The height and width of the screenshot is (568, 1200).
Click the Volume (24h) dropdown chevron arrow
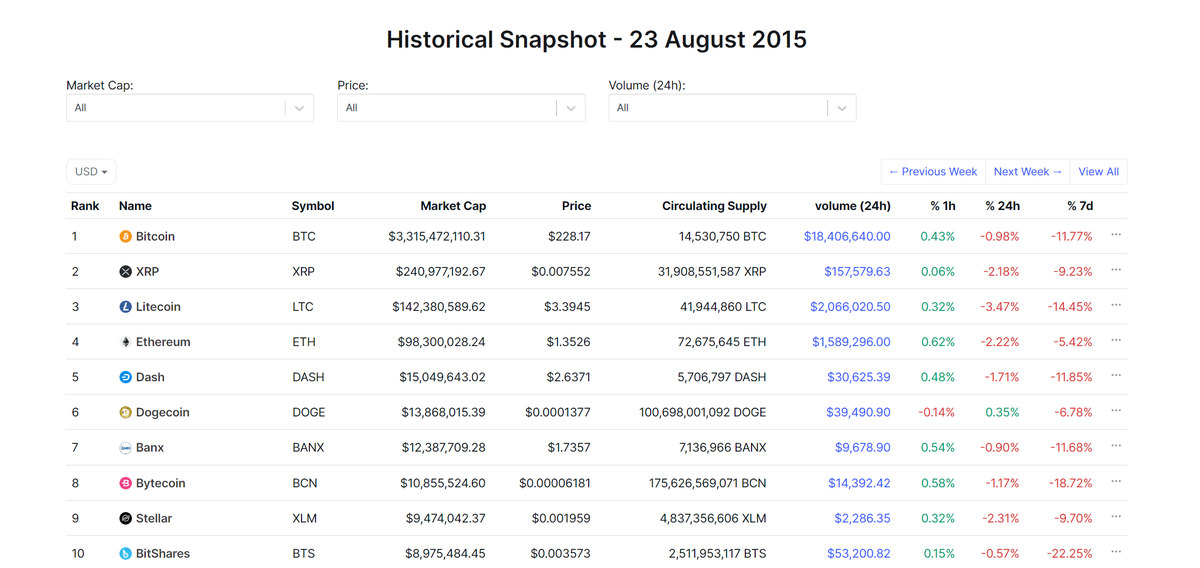click(x=841, y=108)
